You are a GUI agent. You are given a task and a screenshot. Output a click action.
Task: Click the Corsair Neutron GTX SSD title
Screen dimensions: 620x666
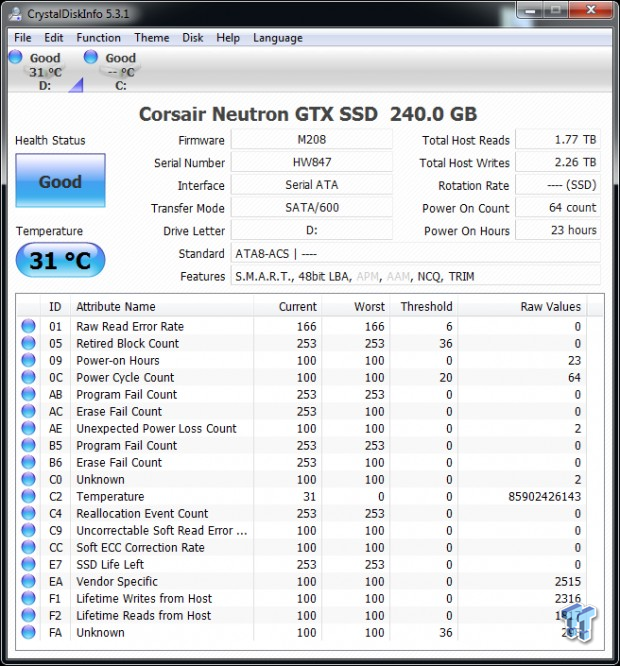coord(308,114)
